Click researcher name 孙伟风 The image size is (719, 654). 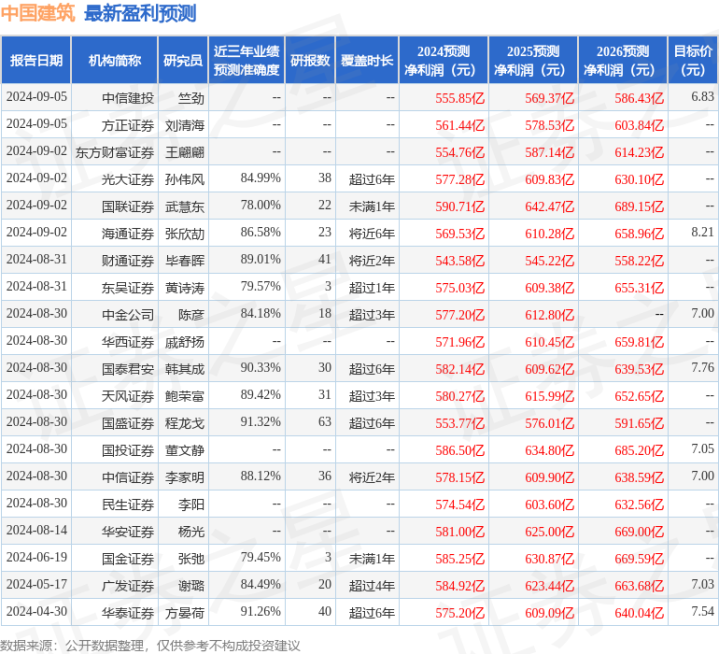tap(185, 179)
